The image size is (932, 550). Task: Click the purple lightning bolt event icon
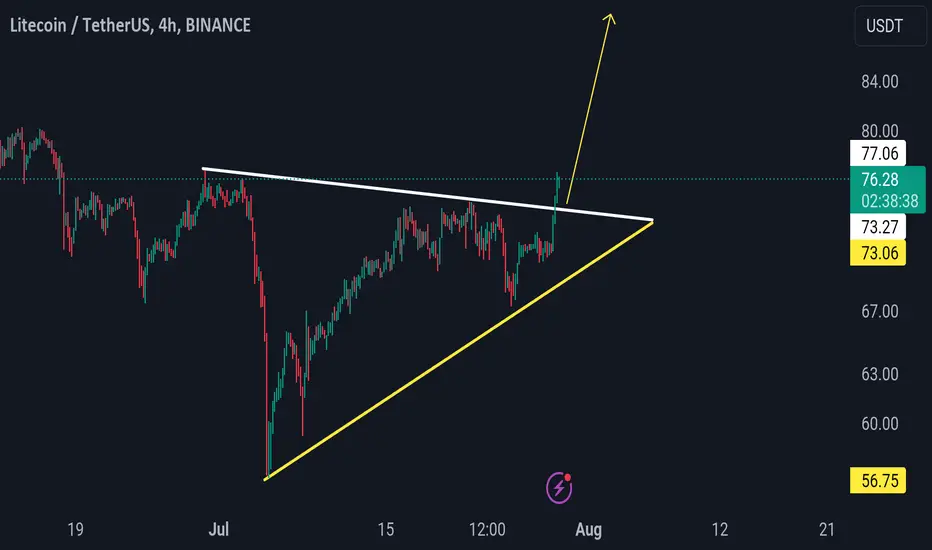559,488
